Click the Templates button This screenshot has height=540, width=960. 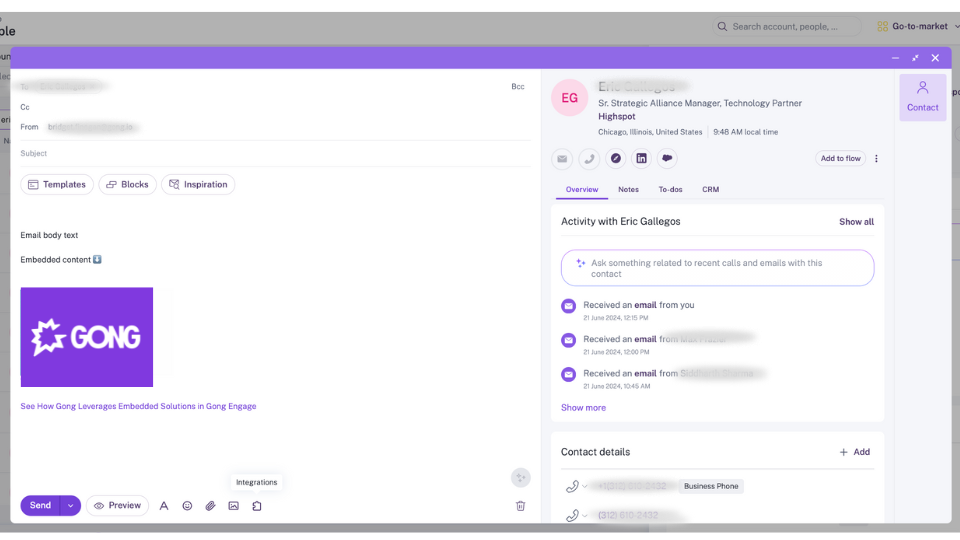[57, 184]
